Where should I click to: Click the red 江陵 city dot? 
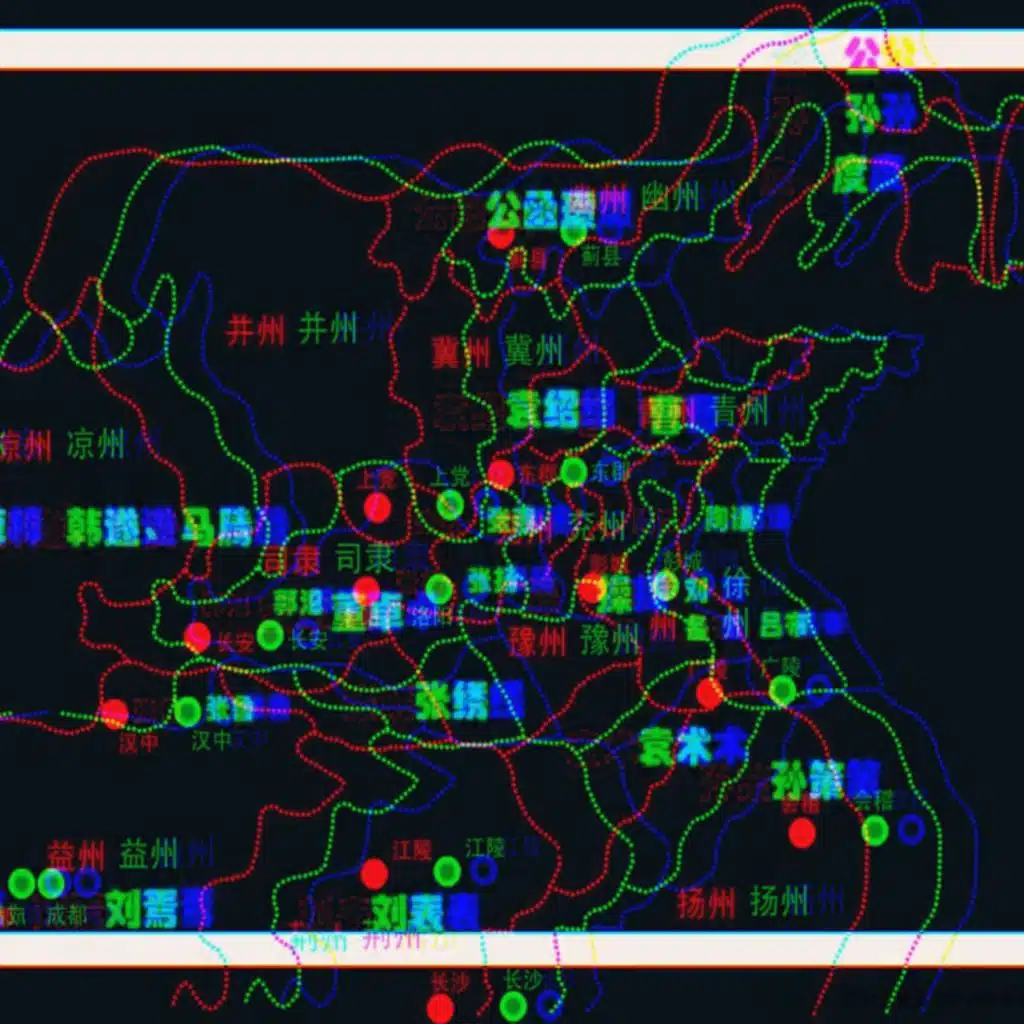[374, 873]
